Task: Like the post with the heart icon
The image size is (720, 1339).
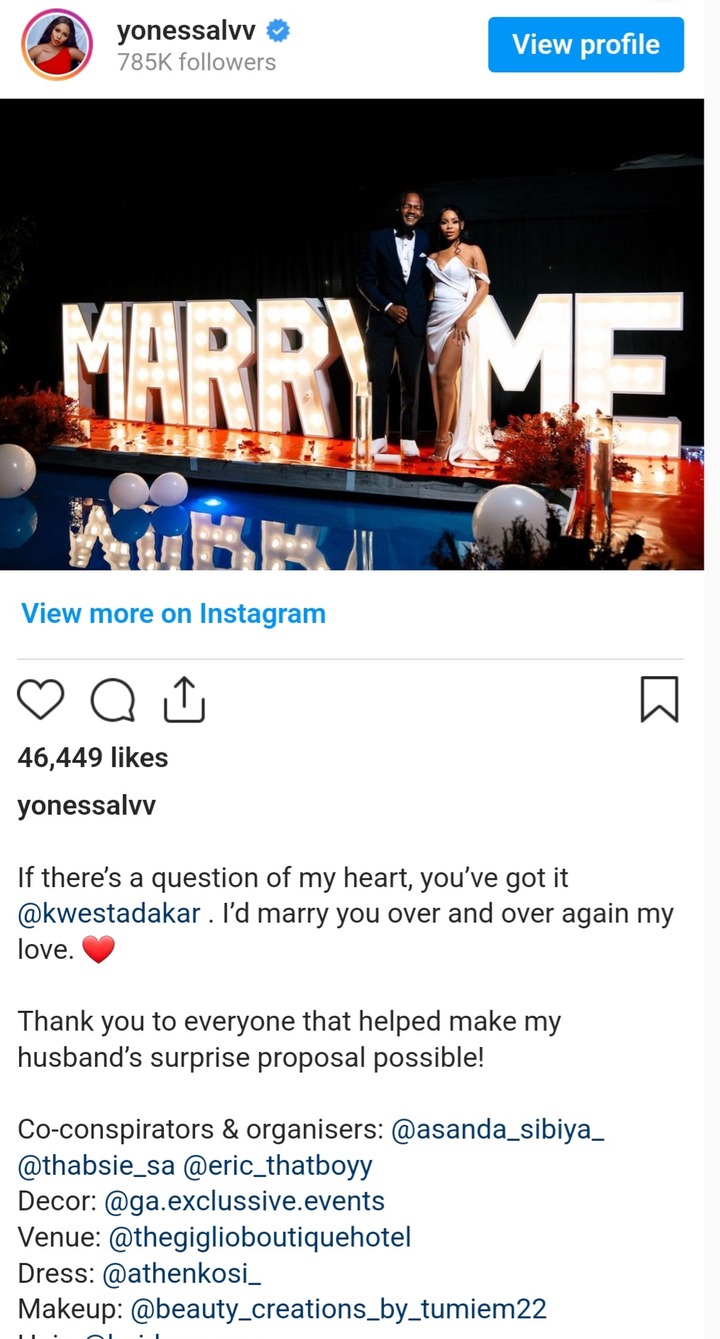Action: (x=41, y=700)
